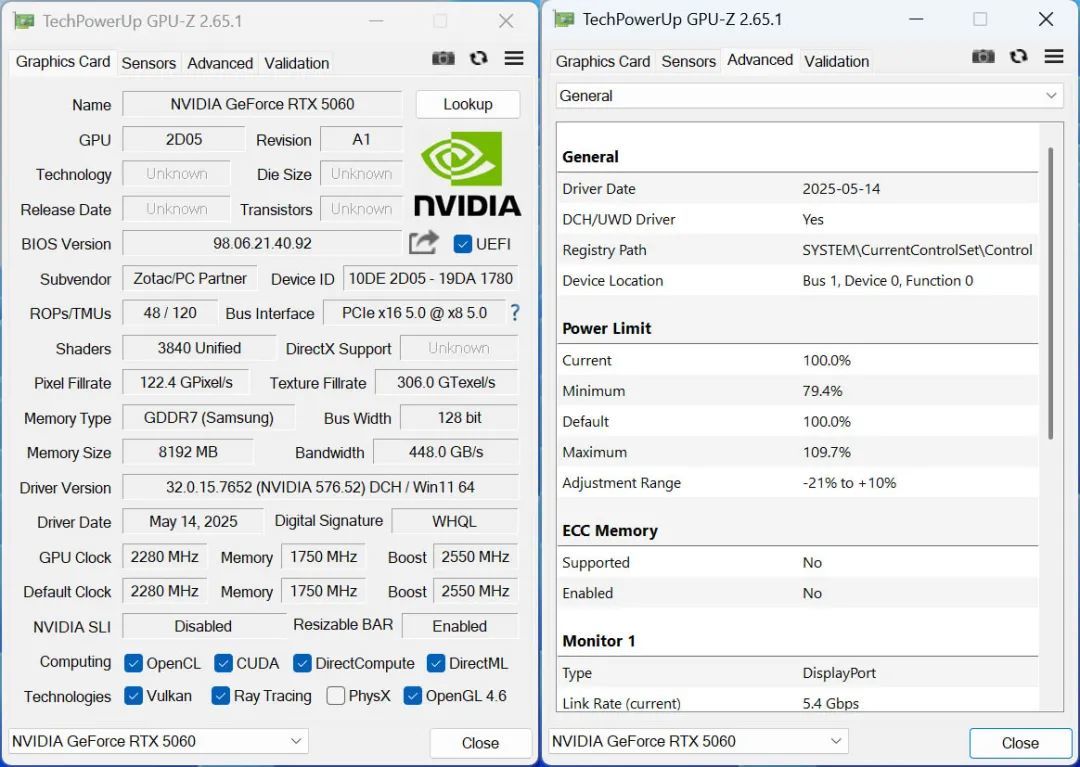Click the DCH/UWD Driver row
Viewport: 1080px width, 767px height.
click(x=798, y=220)
